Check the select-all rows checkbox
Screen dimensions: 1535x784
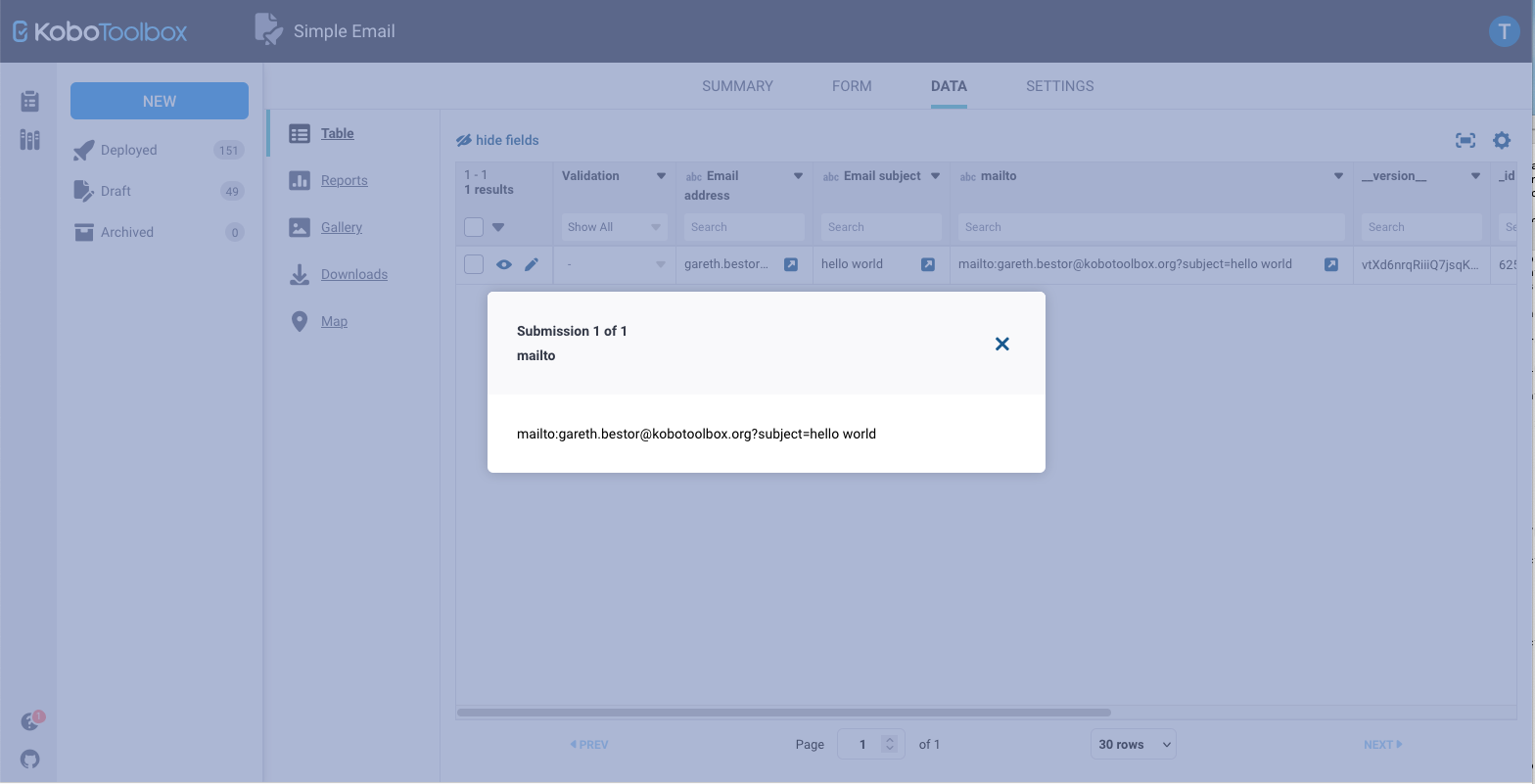pyautogui.click(x=474, y=227)
